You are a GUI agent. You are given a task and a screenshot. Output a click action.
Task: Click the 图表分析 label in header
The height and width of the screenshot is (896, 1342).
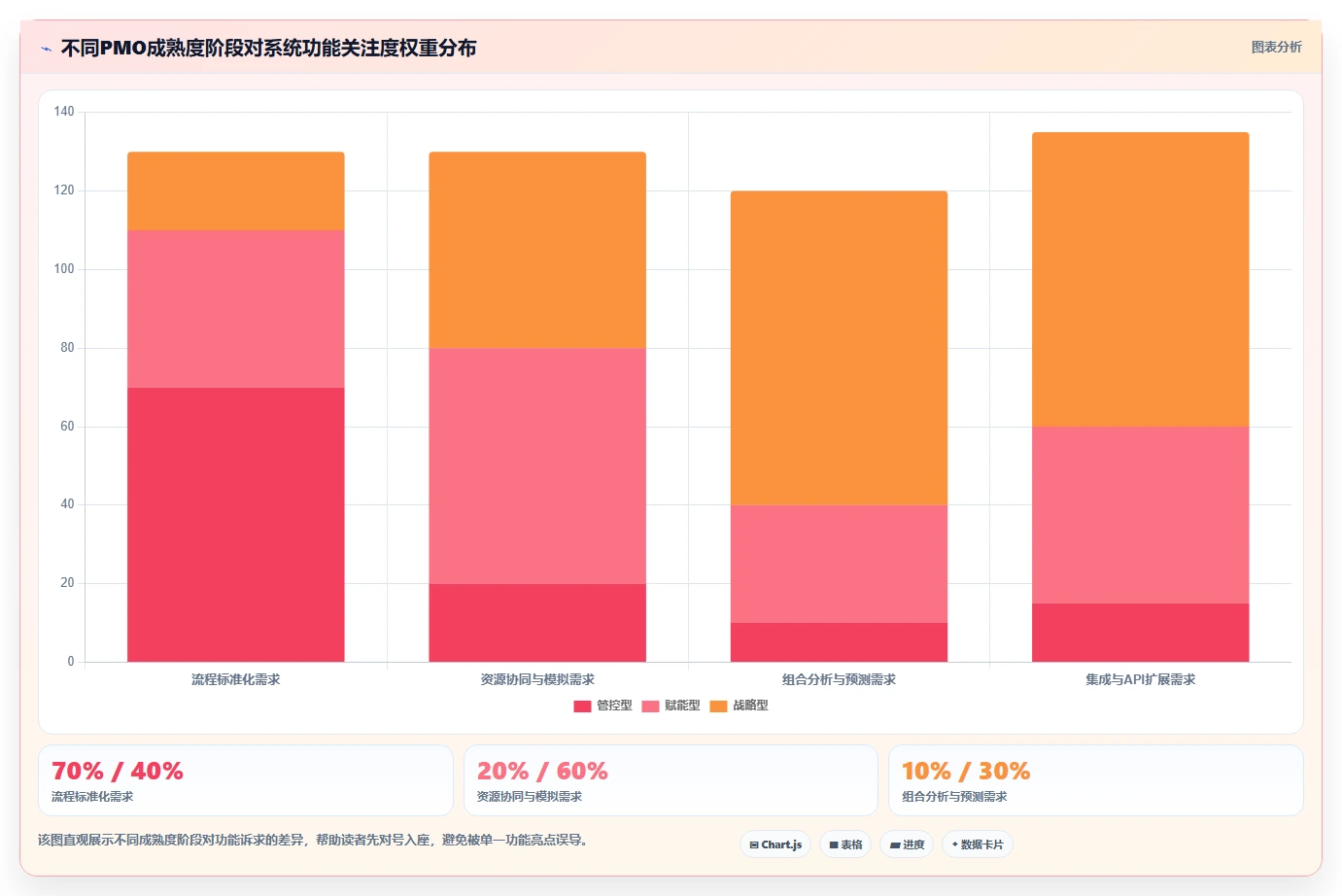(x=1276, y=47)
